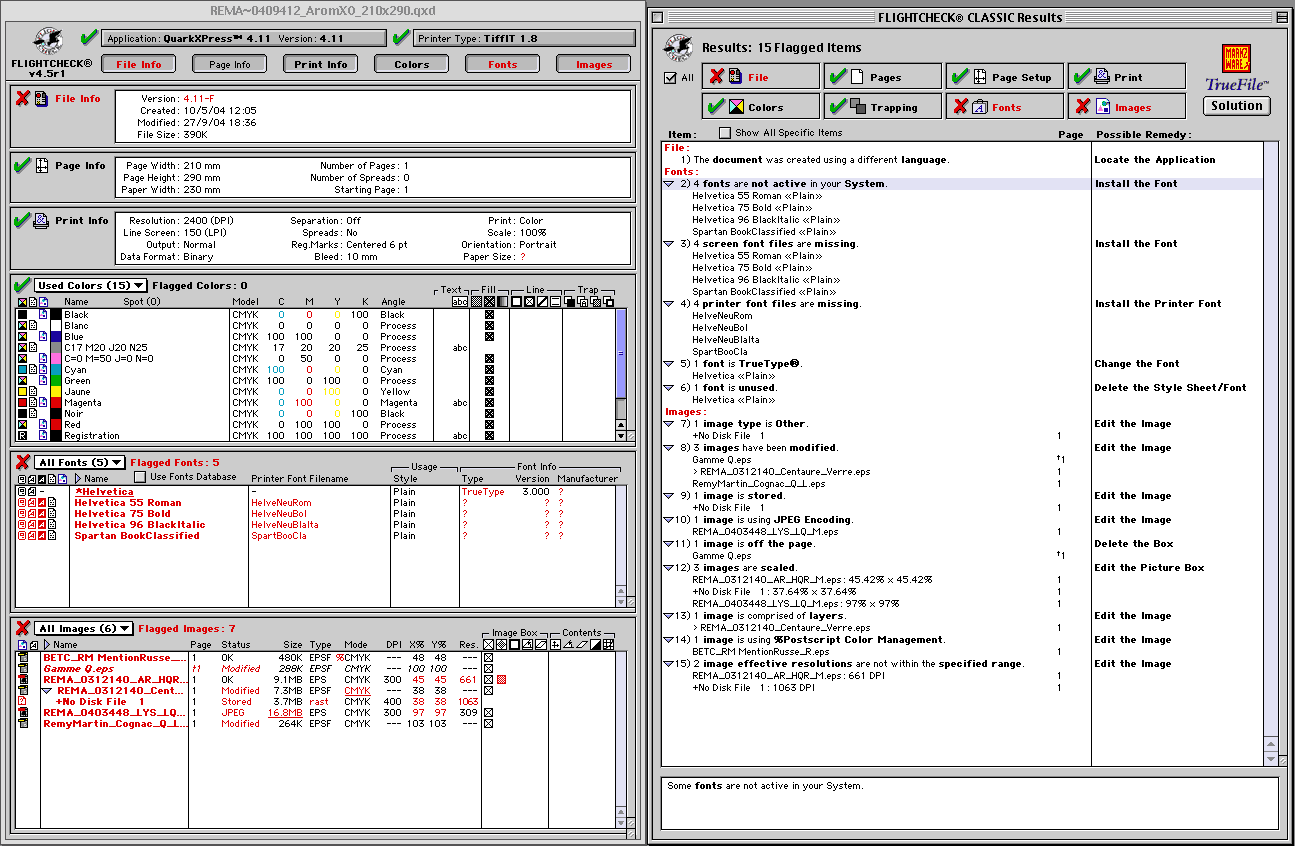The width and height of the screenshot is (1295, 846).
Task: Switch to Colors tab in left window
Action: pyautogui.click(x=411, y=64)
